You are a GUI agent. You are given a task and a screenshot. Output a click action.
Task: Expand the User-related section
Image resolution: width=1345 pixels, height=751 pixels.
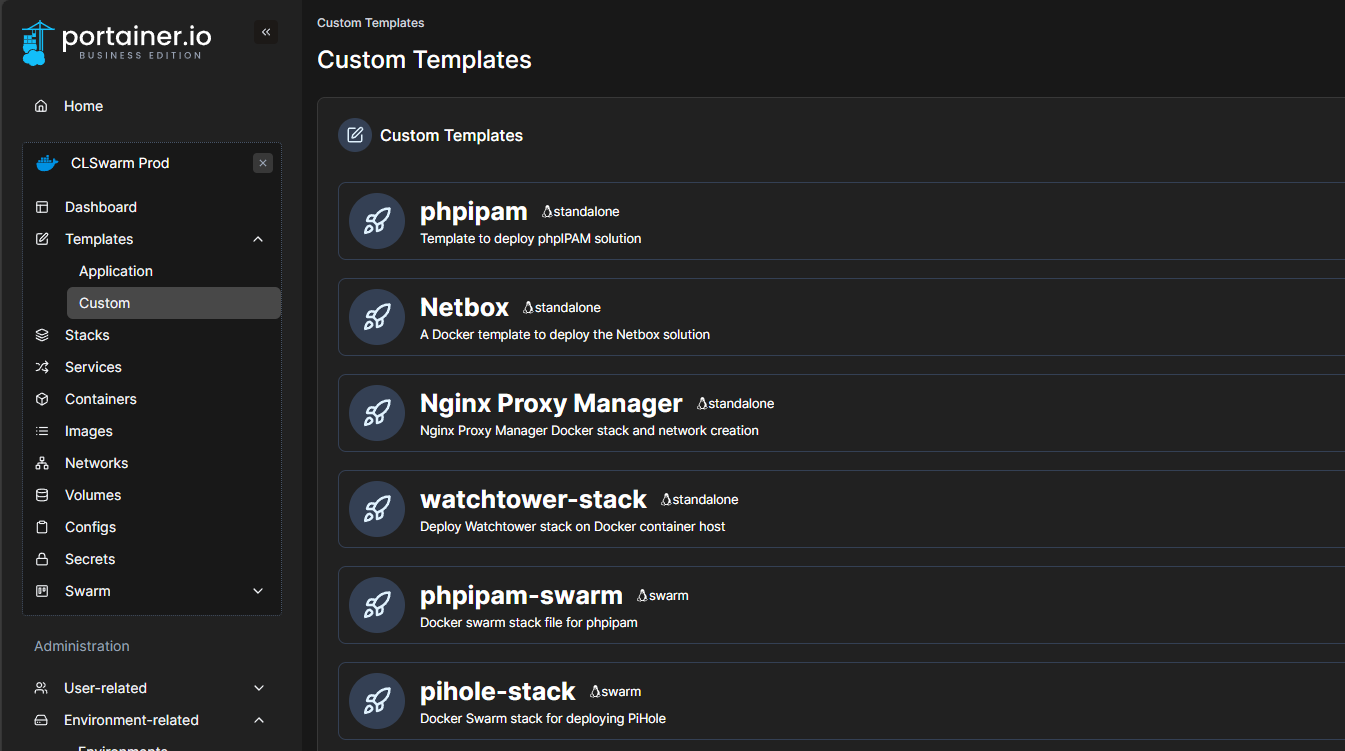pos(257,687)
